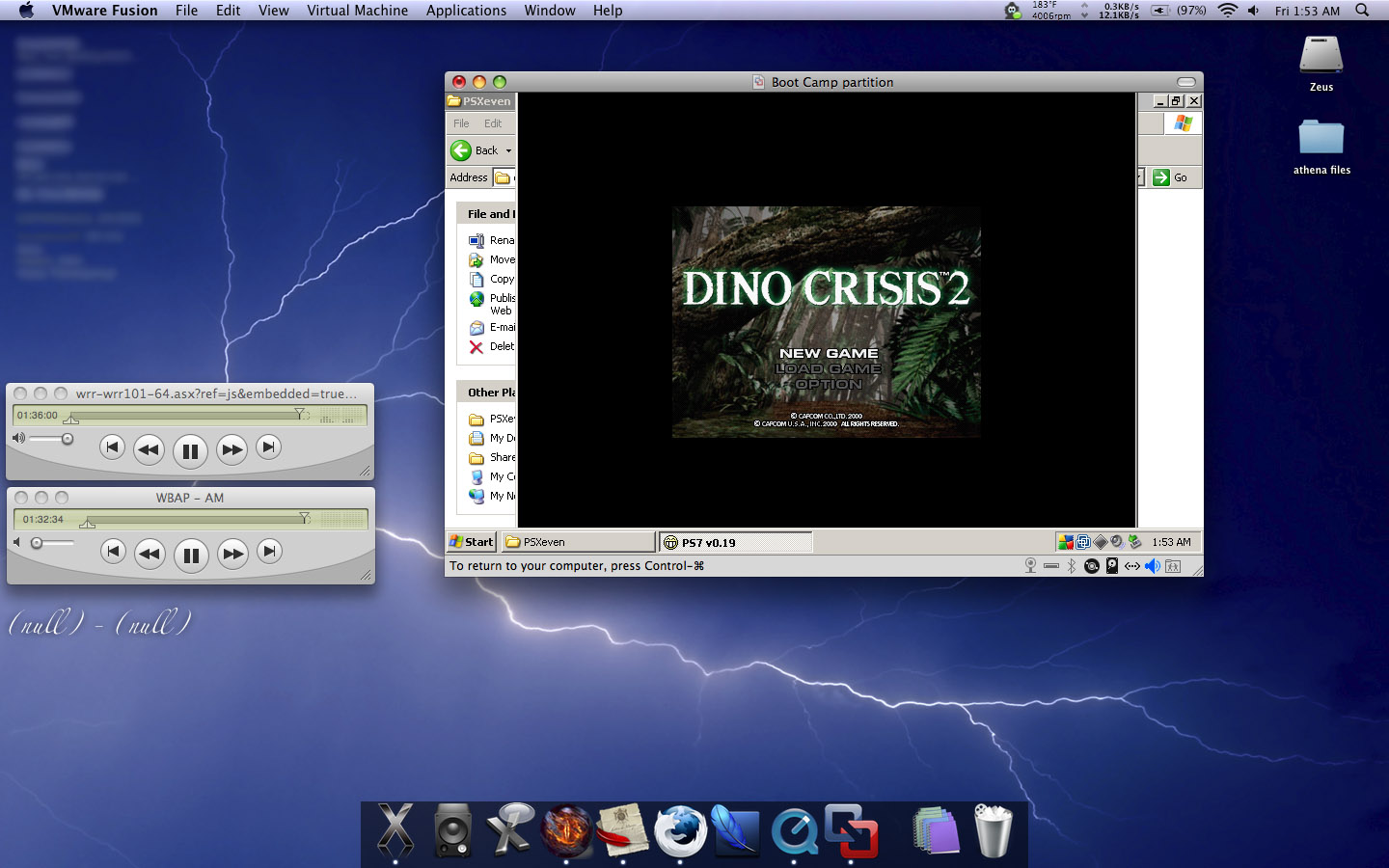Open the Finder X icon in the dock
The height and width of the screenshot is (868, 1389).
[x=395, y=829]
